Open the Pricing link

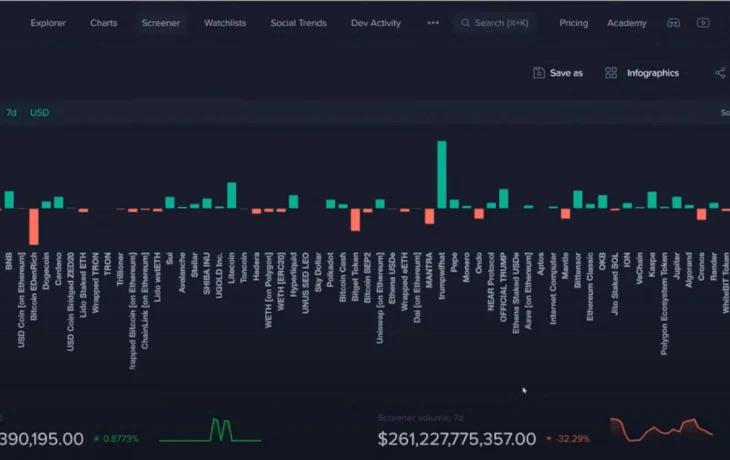pos(574,23)
